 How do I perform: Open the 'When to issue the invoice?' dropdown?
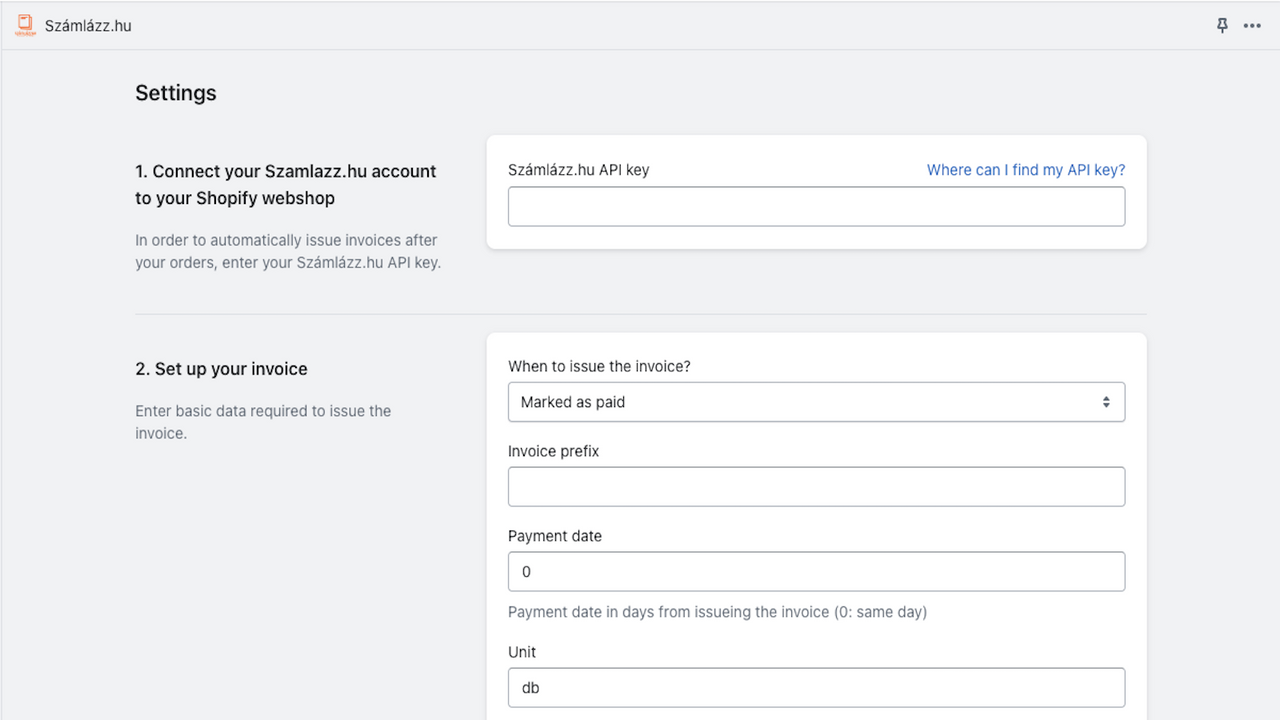pos(816,401)
